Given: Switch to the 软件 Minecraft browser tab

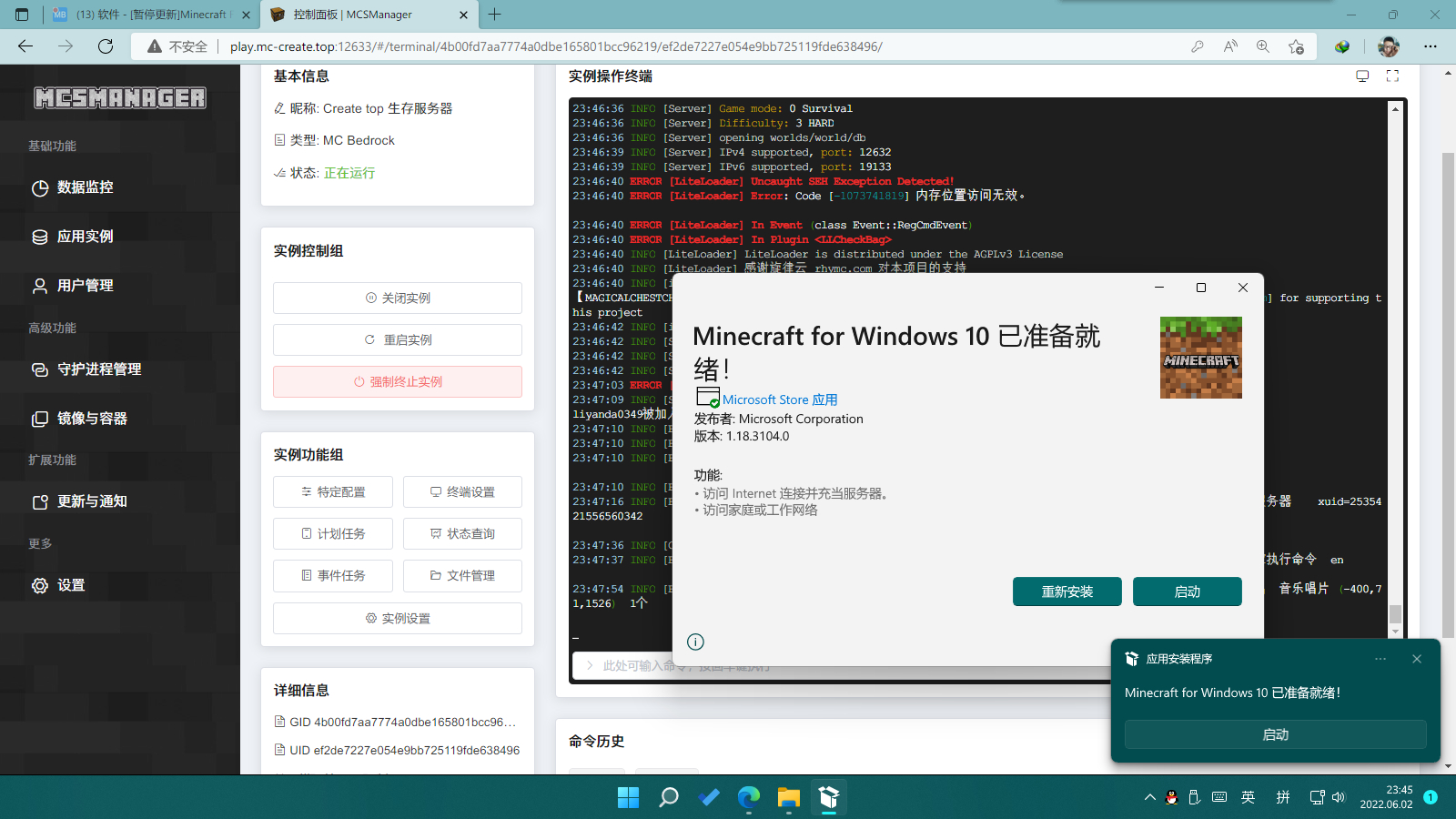Looking at the screenshot, I should tap(150, 15).
